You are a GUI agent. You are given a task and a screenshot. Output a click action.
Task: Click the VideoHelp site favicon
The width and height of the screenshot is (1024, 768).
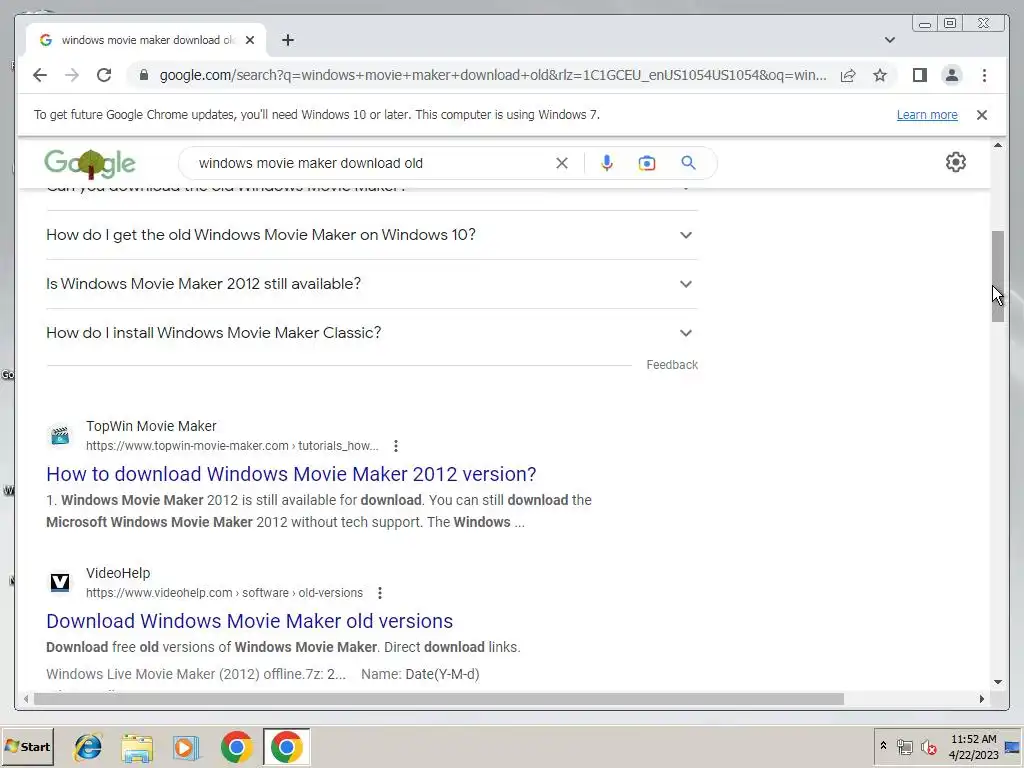tap(60, 583)
